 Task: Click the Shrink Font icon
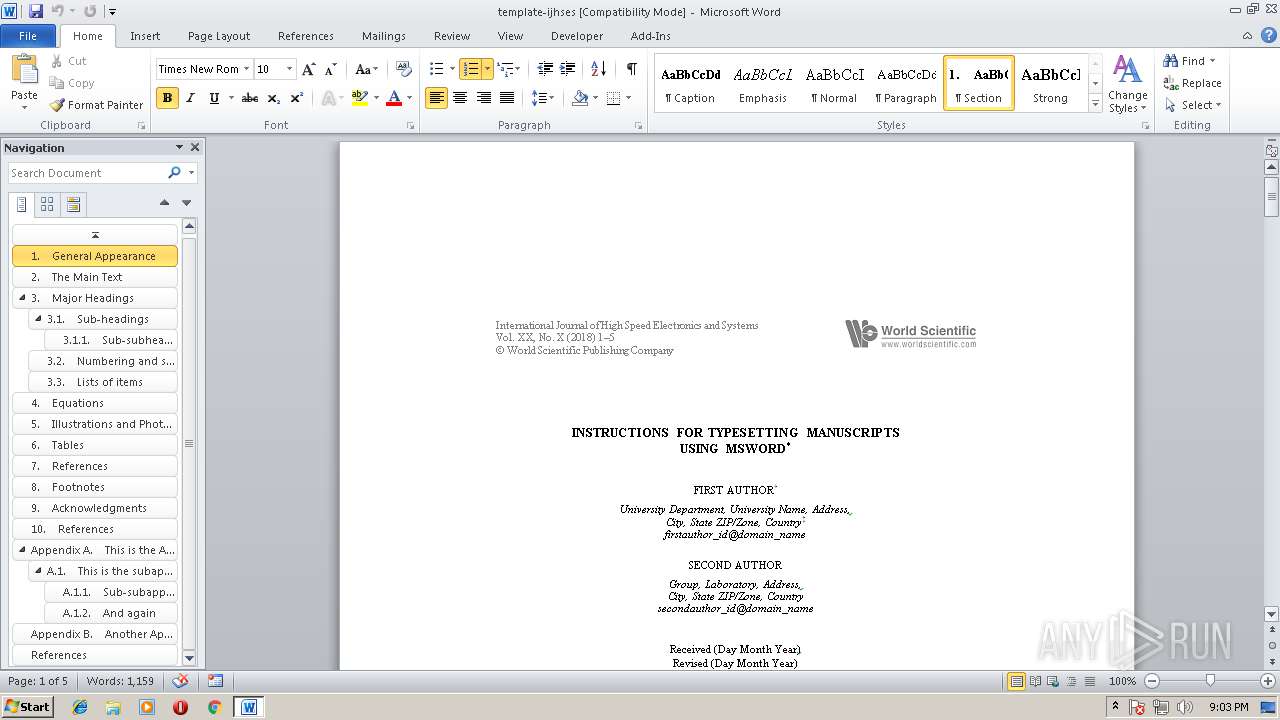[331, 69]
